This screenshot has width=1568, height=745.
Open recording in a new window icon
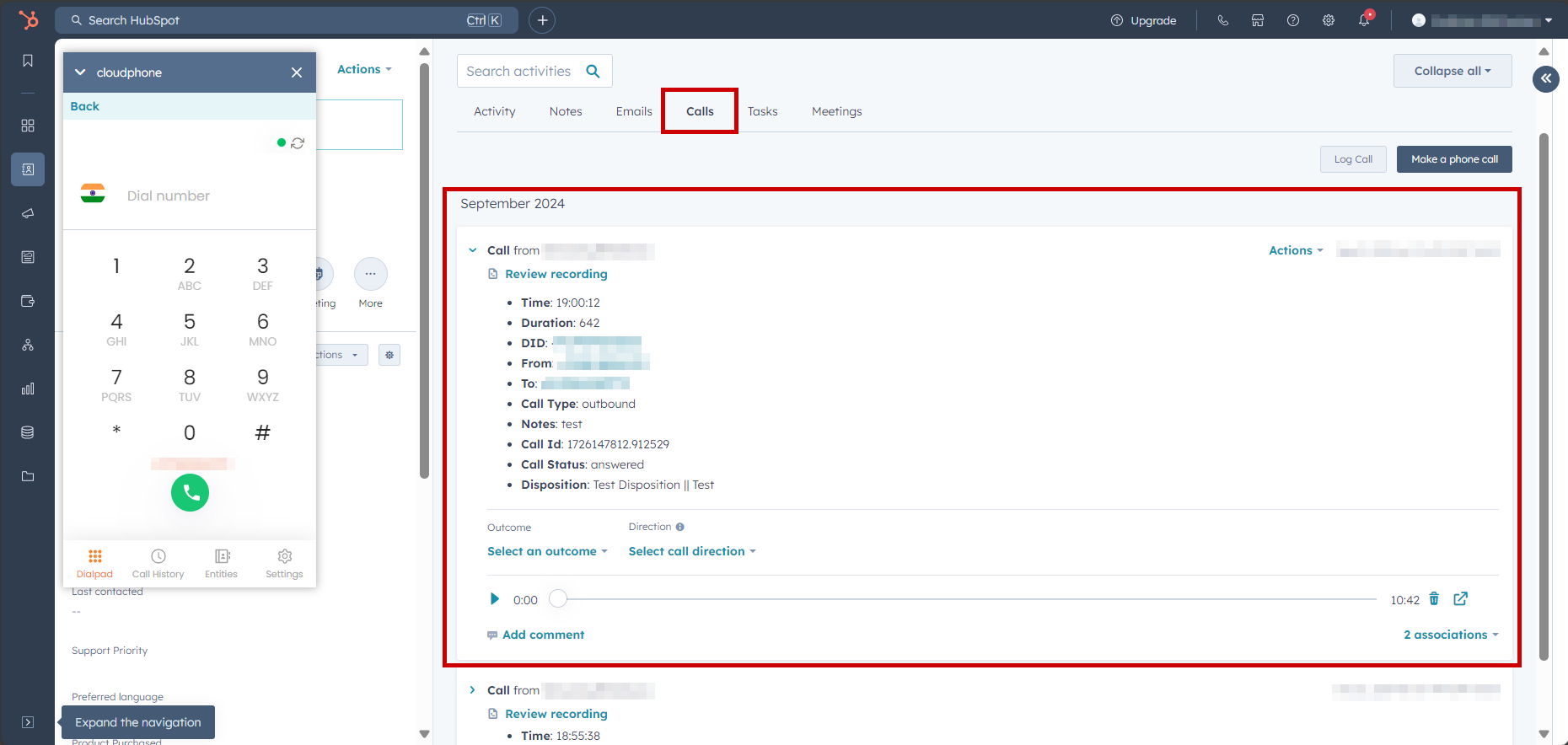click(x=1461, y=598)
